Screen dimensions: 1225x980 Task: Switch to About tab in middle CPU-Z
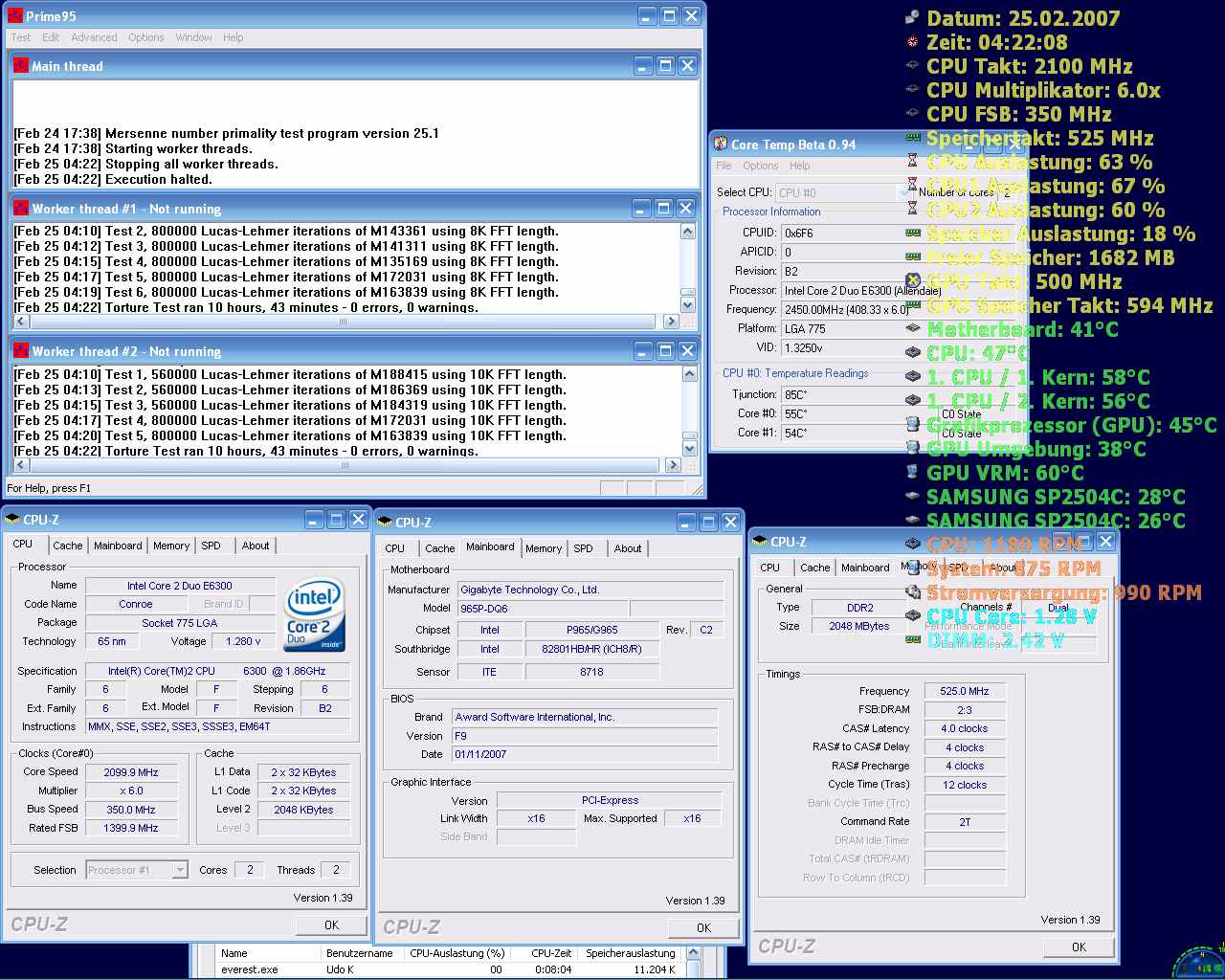[628, 548]
